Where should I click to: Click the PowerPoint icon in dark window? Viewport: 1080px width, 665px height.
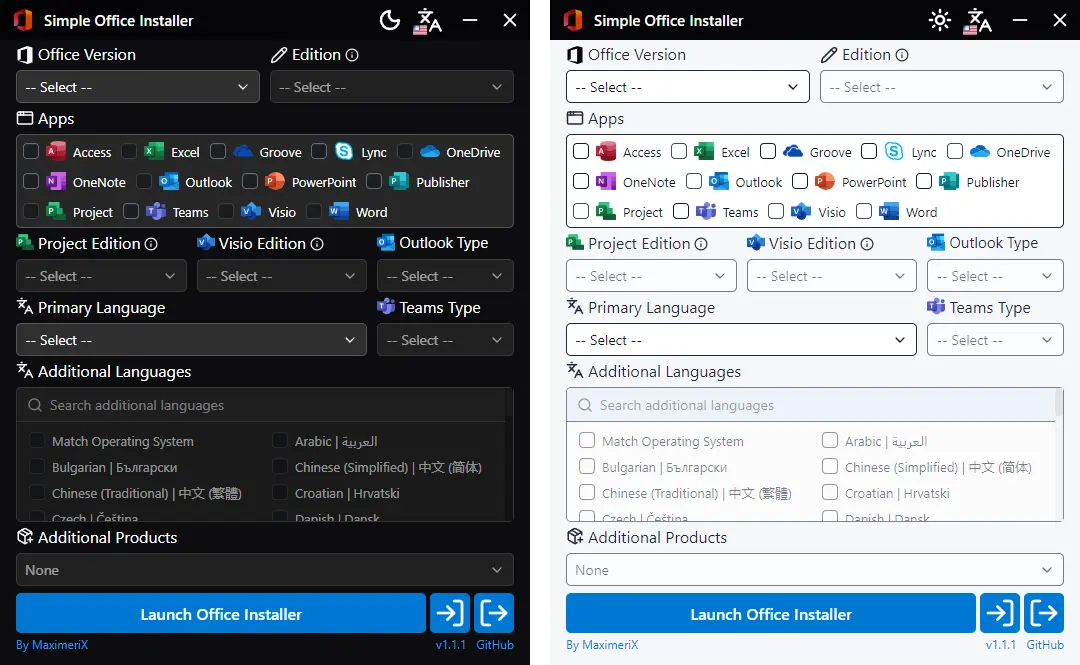(275, 181)
